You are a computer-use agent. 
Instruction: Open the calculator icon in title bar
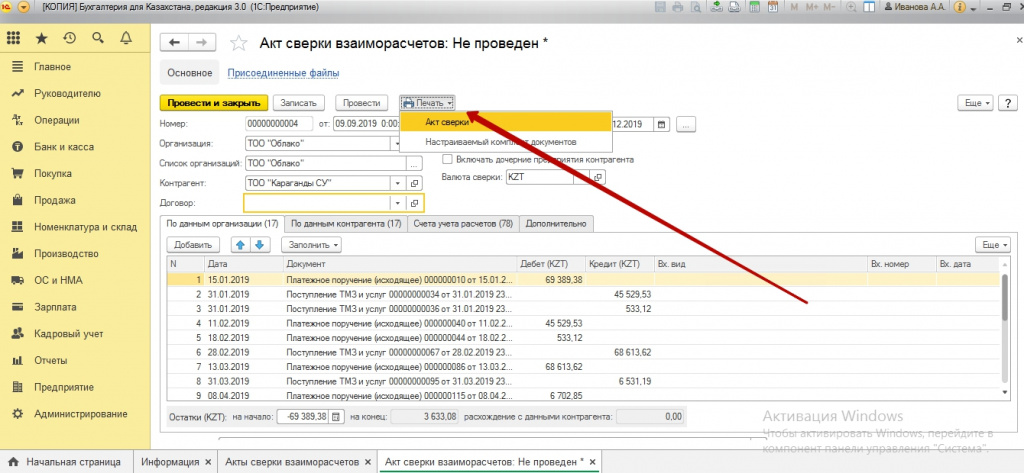point(755,7)
